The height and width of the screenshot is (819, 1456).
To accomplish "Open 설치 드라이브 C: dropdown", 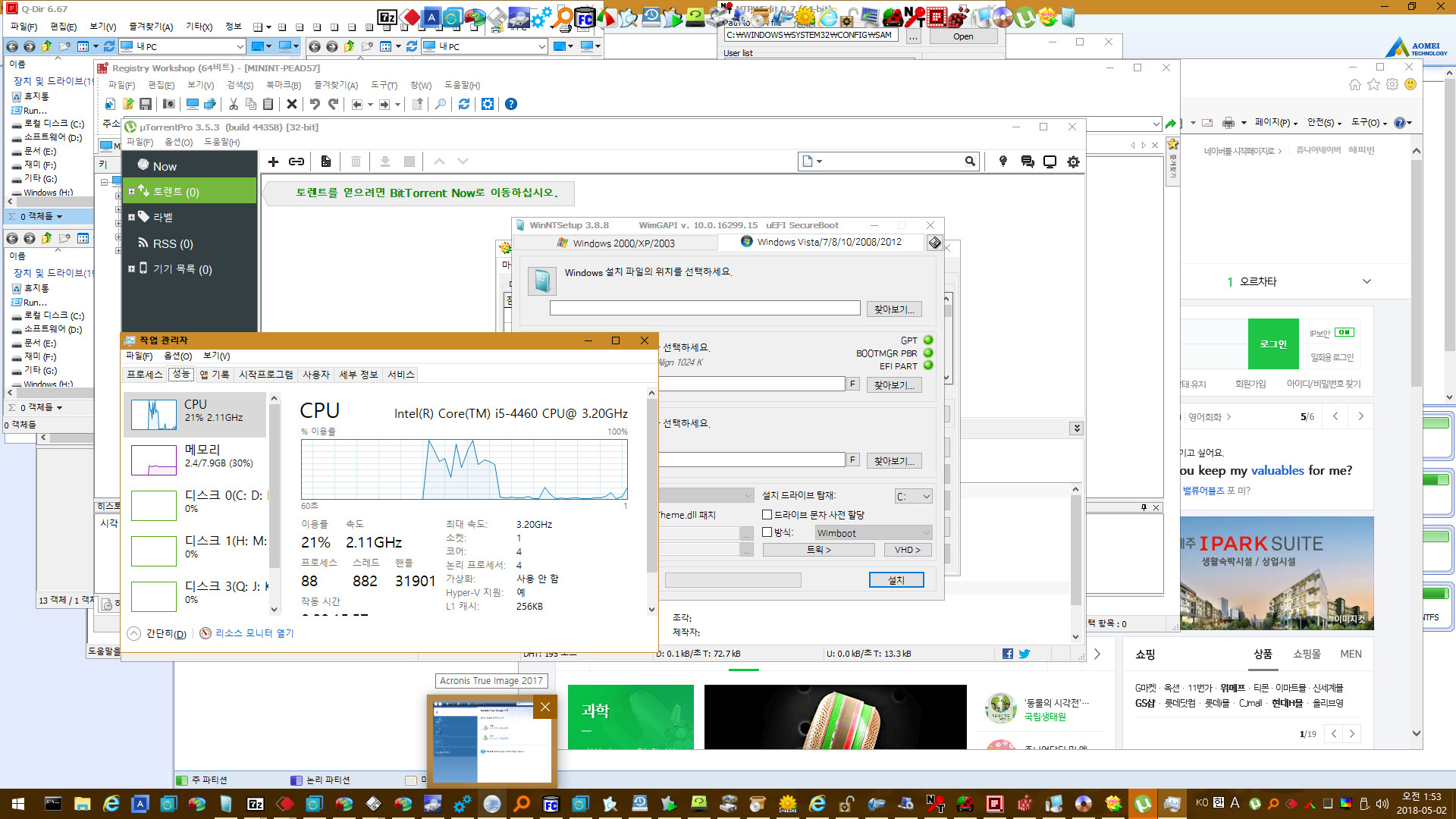I will (913, 497).
